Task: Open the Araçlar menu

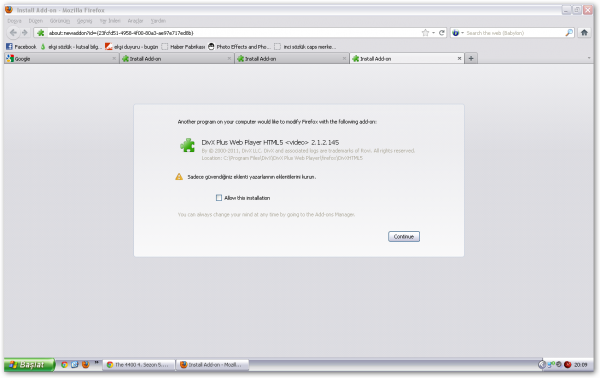Action: coord(135,21)
